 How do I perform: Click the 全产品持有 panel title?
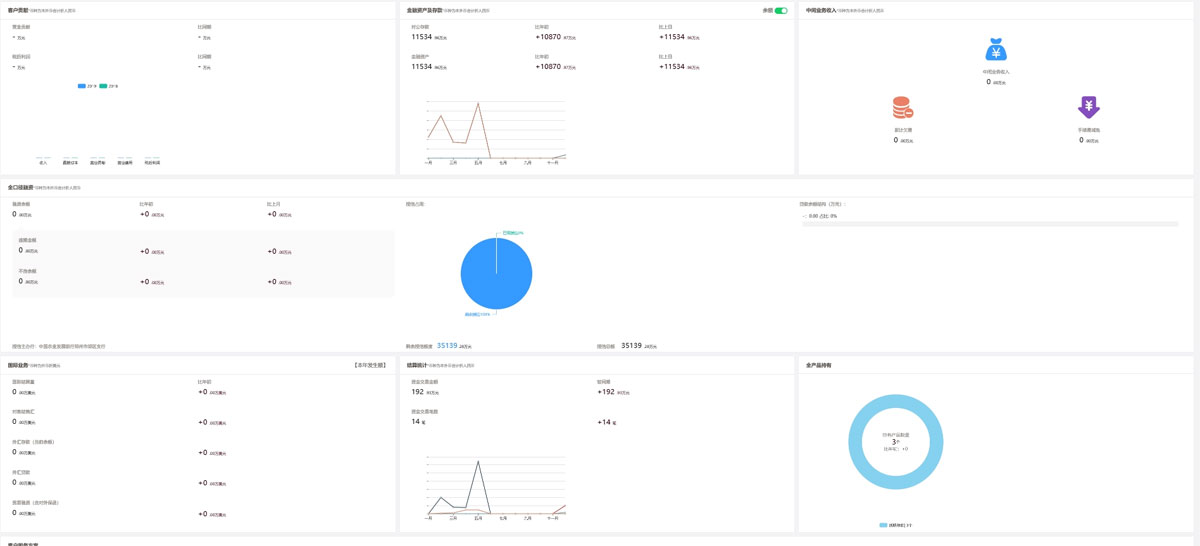[x=818, y=365]
